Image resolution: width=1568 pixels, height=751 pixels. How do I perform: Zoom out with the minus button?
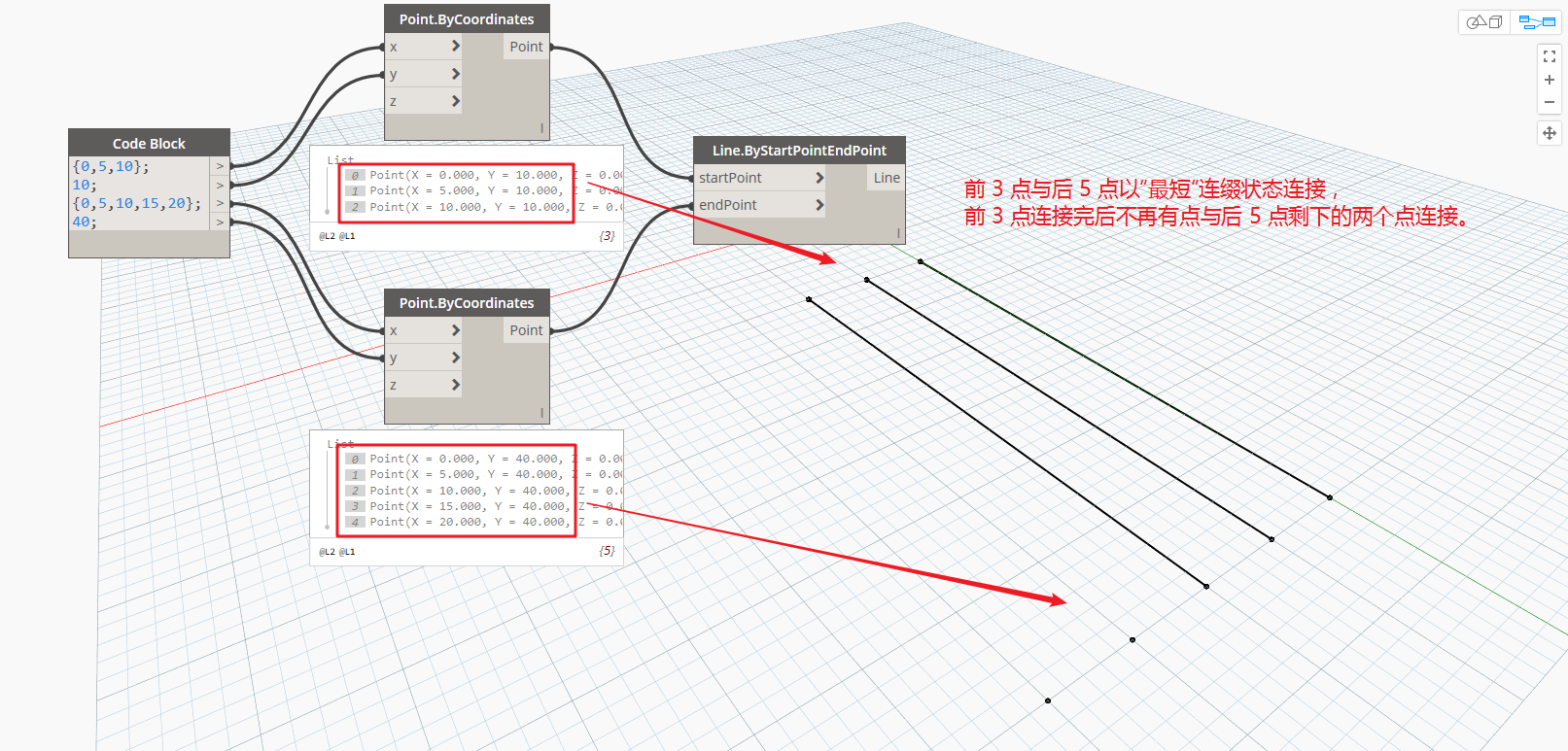(1550, 102)
